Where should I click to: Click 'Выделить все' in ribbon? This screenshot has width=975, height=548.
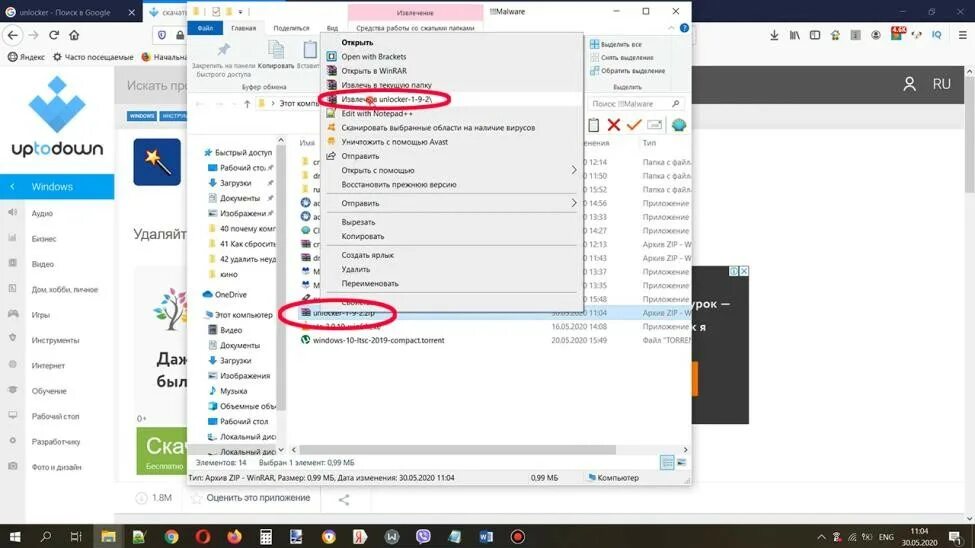(616, 44)
